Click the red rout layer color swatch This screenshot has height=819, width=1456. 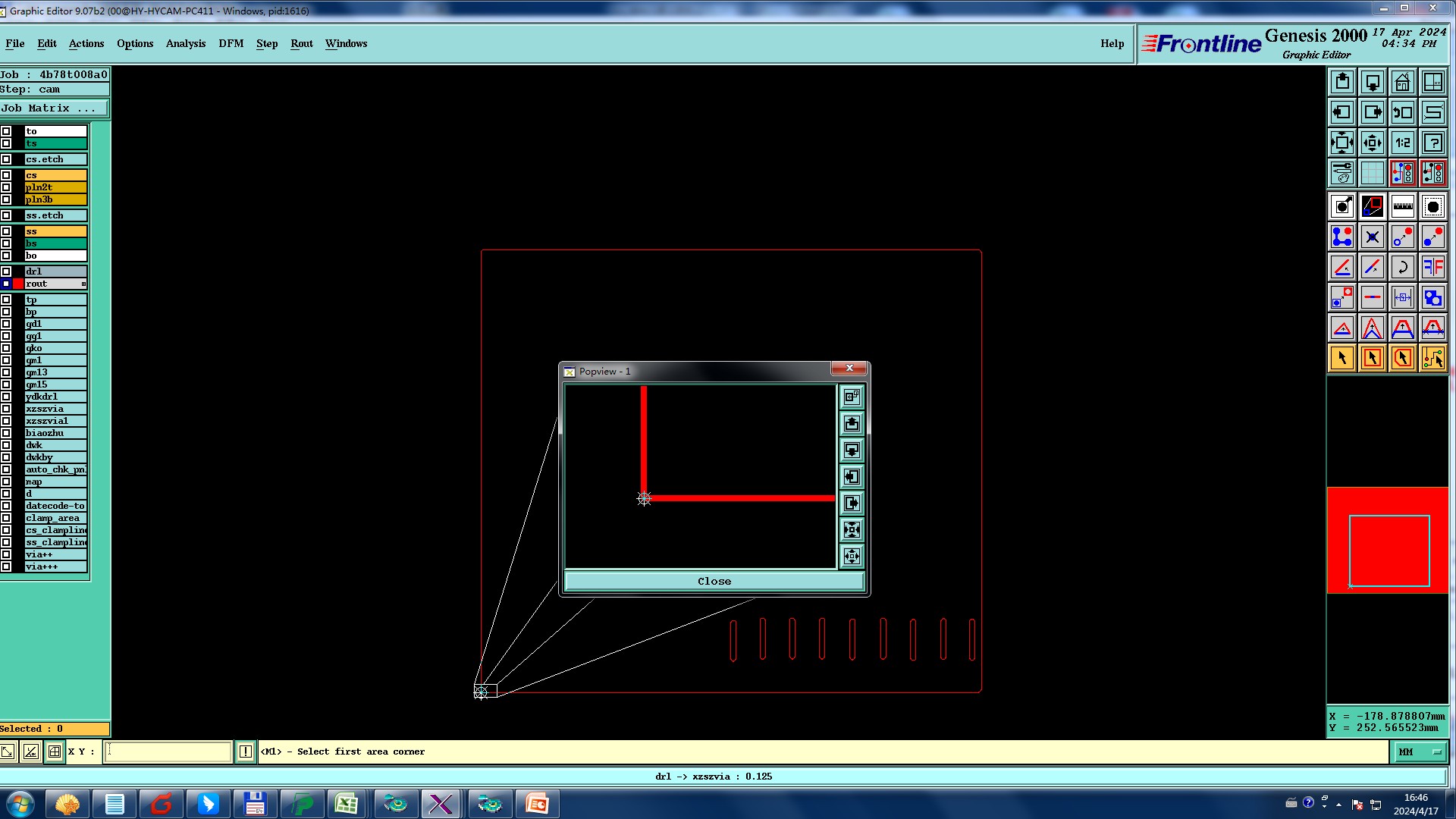coord(18,284)
